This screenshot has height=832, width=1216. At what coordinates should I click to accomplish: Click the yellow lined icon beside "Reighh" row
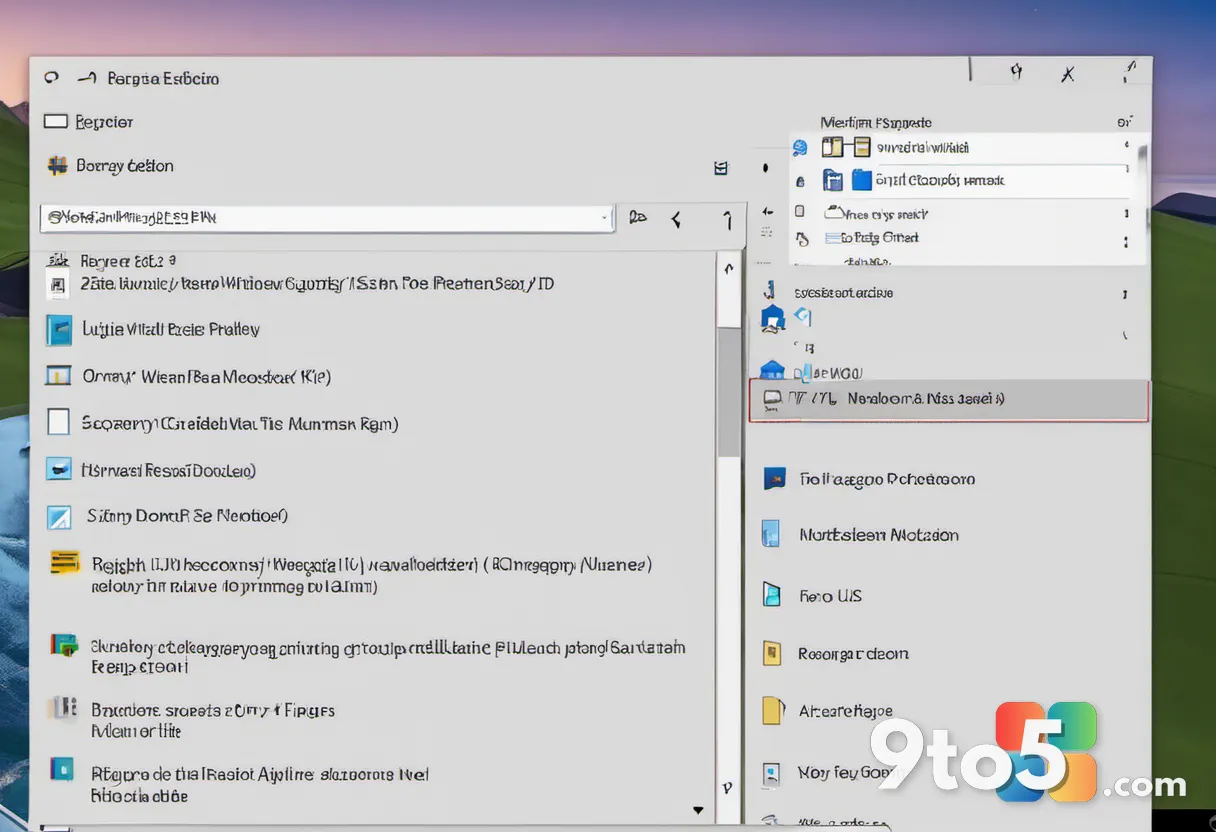coord(64,563)
